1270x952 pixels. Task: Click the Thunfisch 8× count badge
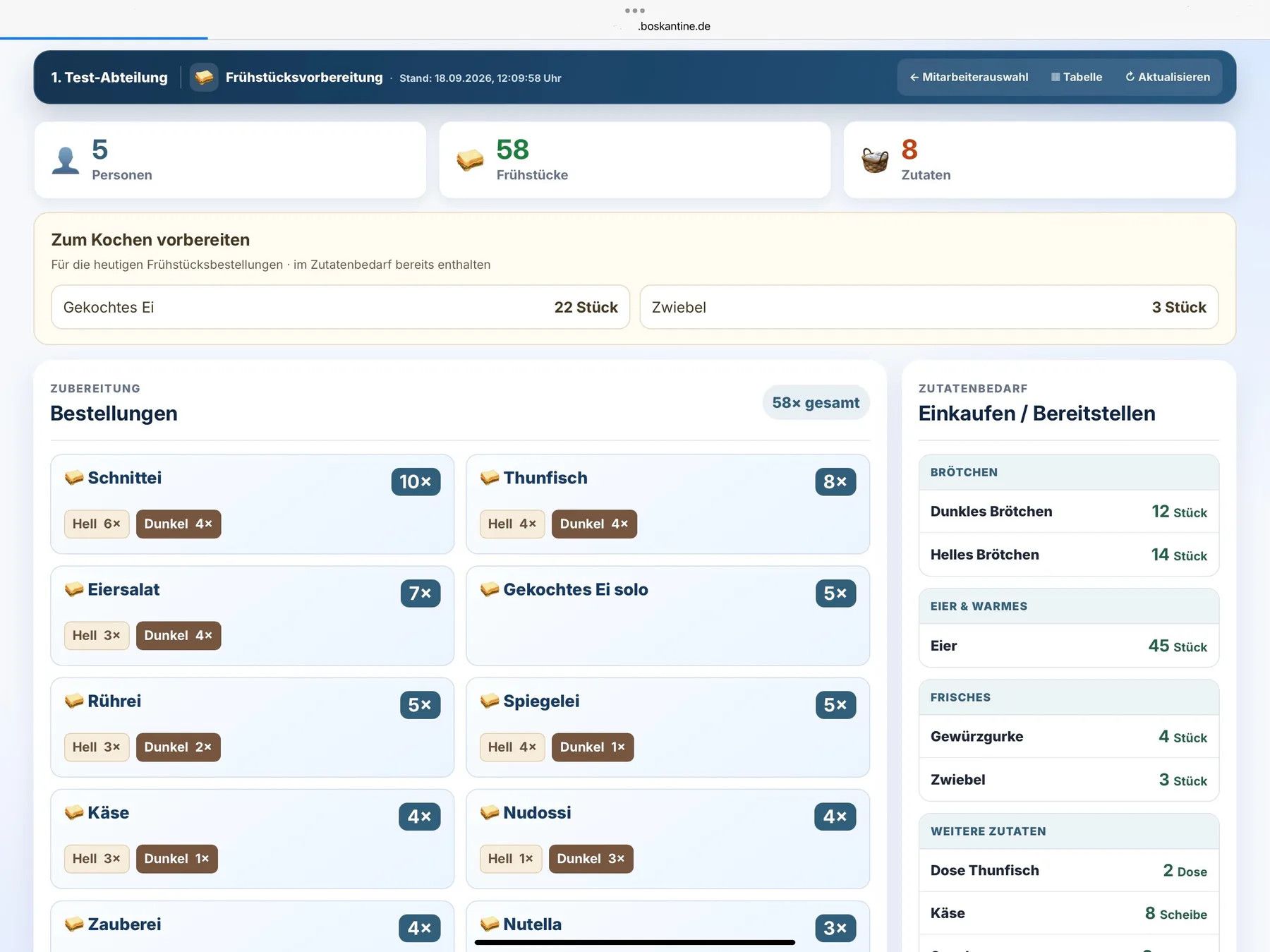click(835, 482)
